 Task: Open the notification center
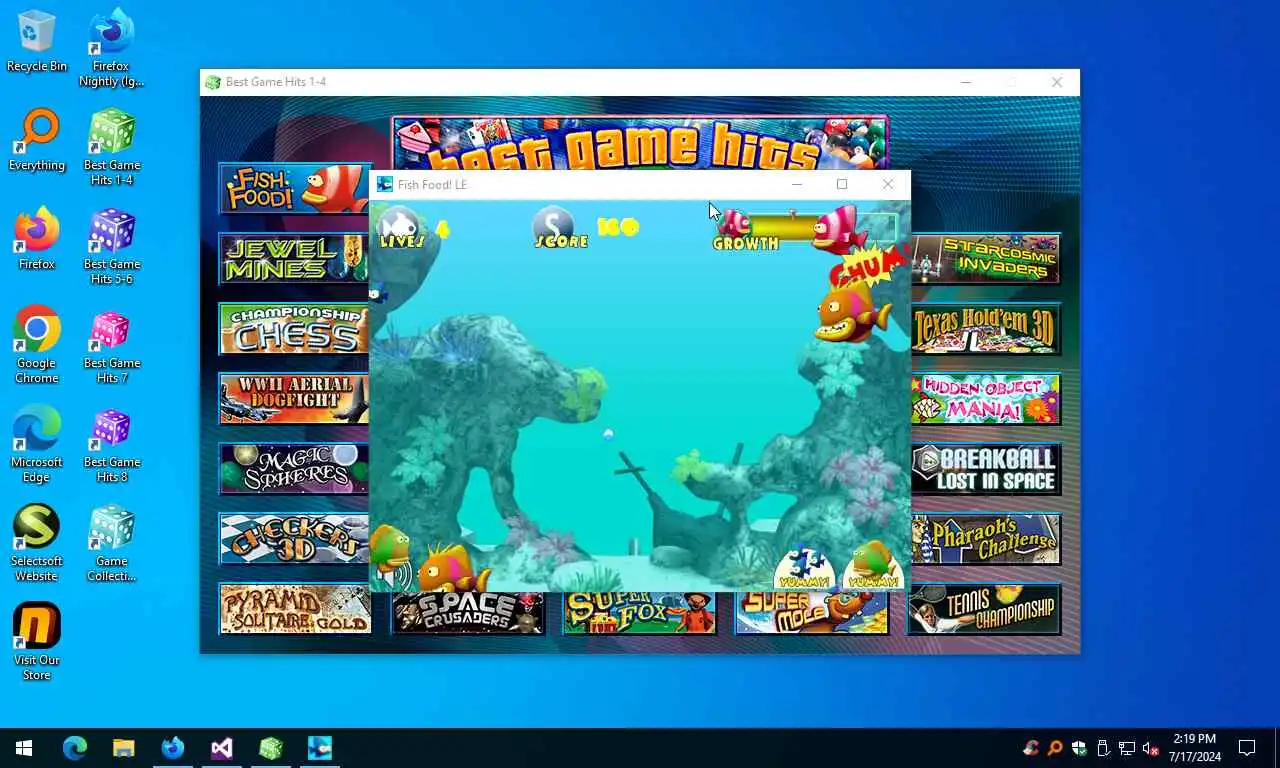pos(1247,748)
